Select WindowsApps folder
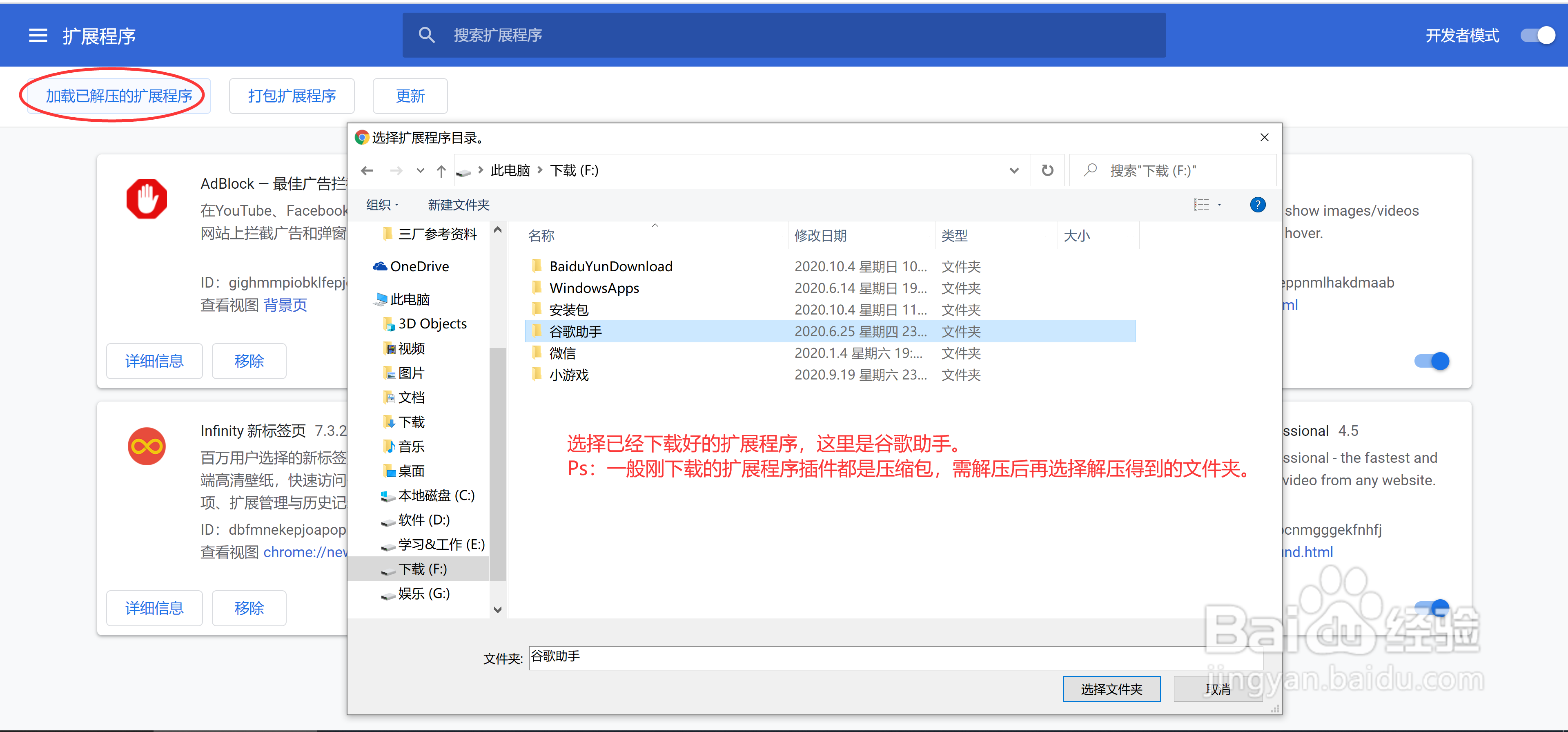This screenshot has height=732, width=1568. tap(830, 288)
